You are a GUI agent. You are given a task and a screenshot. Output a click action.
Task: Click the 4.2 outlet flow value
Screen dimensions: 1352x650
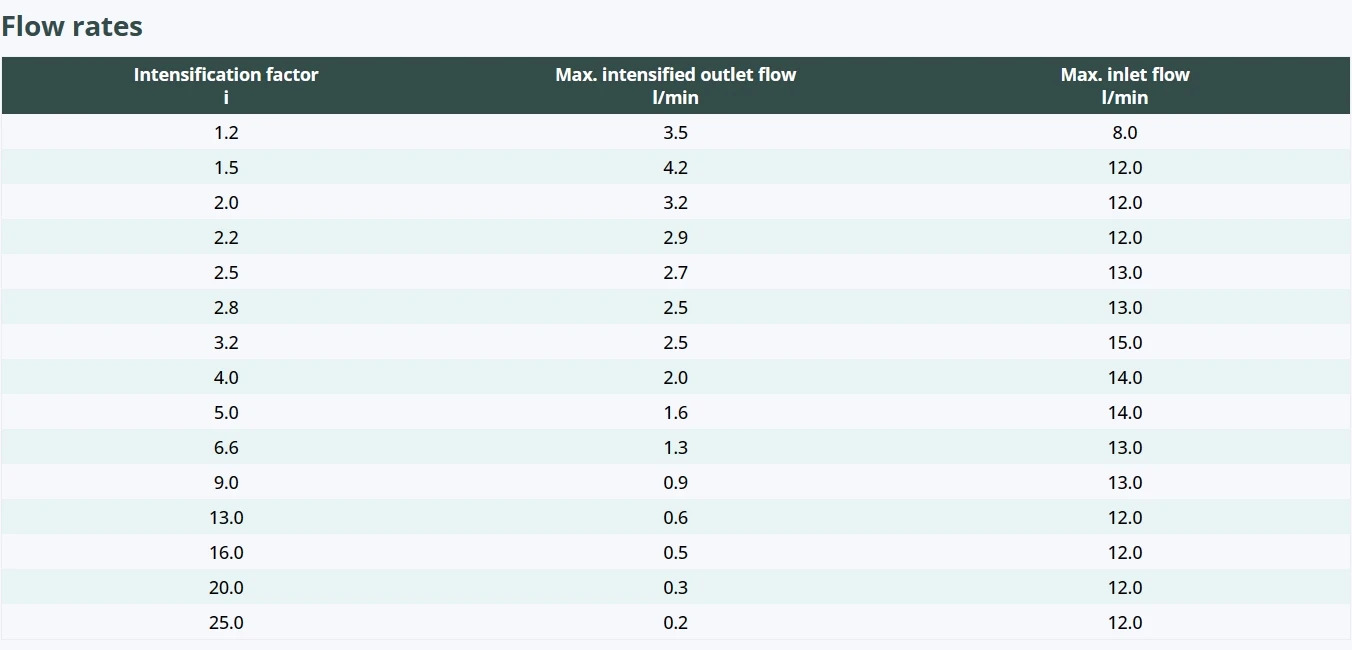coord(676,168)
